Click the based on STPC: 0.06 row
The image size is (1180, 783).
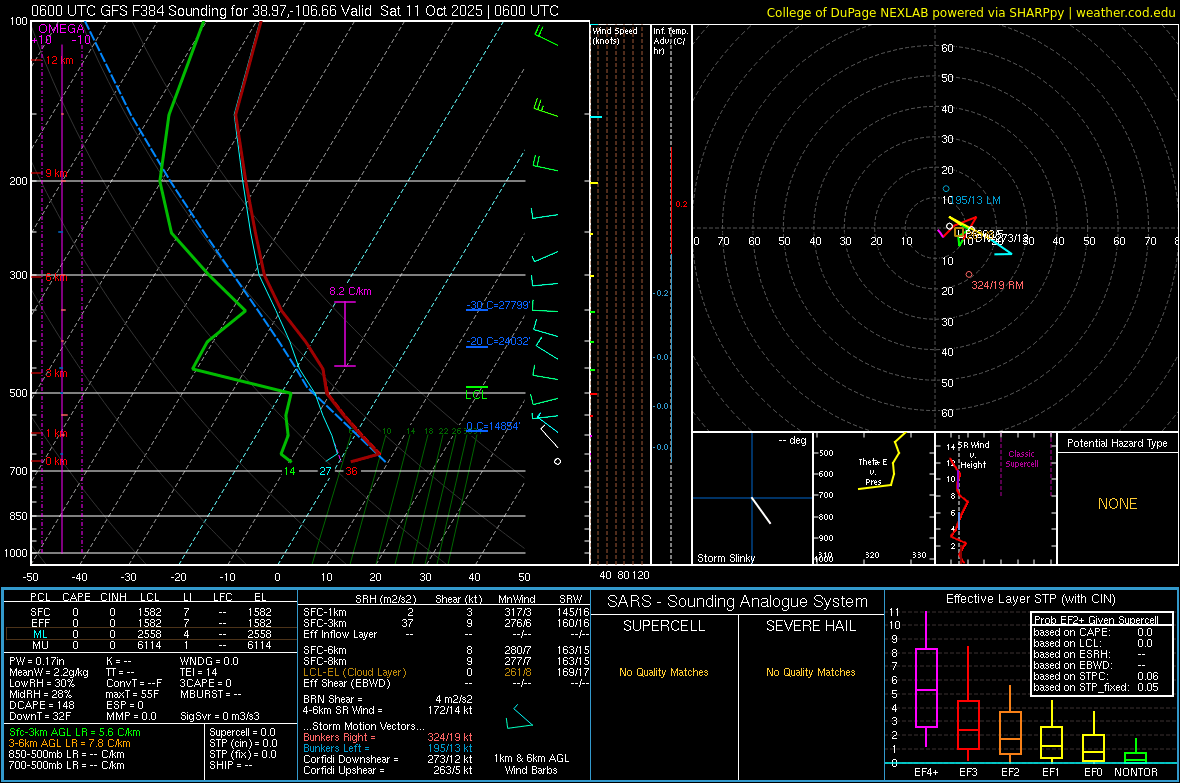click(1096, 676)
